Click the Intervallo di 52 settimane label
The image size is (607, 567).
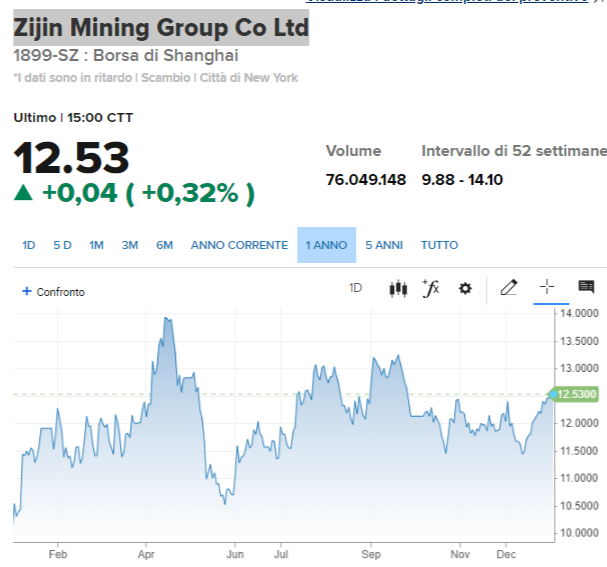pos(514,151)
